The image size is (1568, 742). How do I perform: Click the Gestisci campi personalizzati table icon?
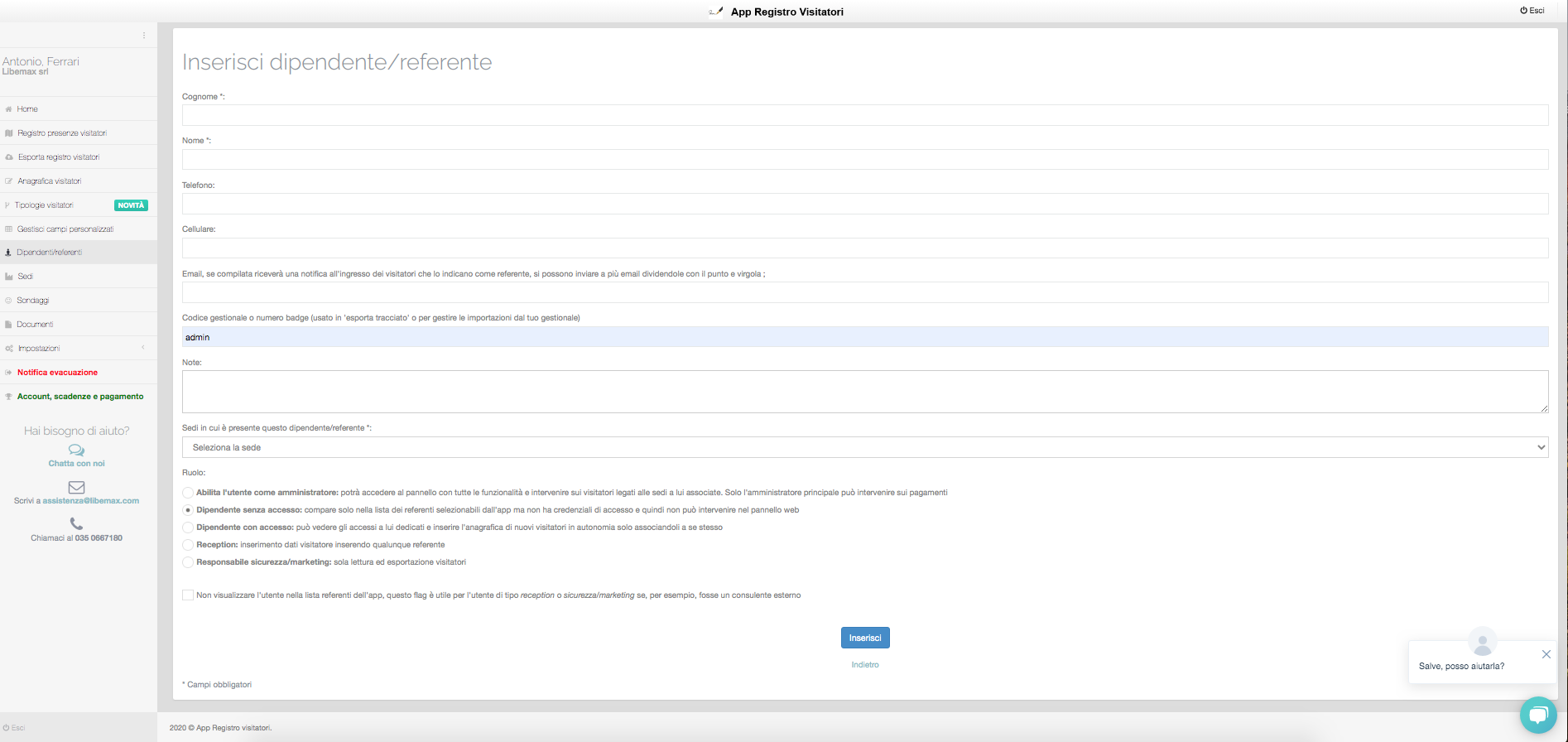[x=9, y=229]
